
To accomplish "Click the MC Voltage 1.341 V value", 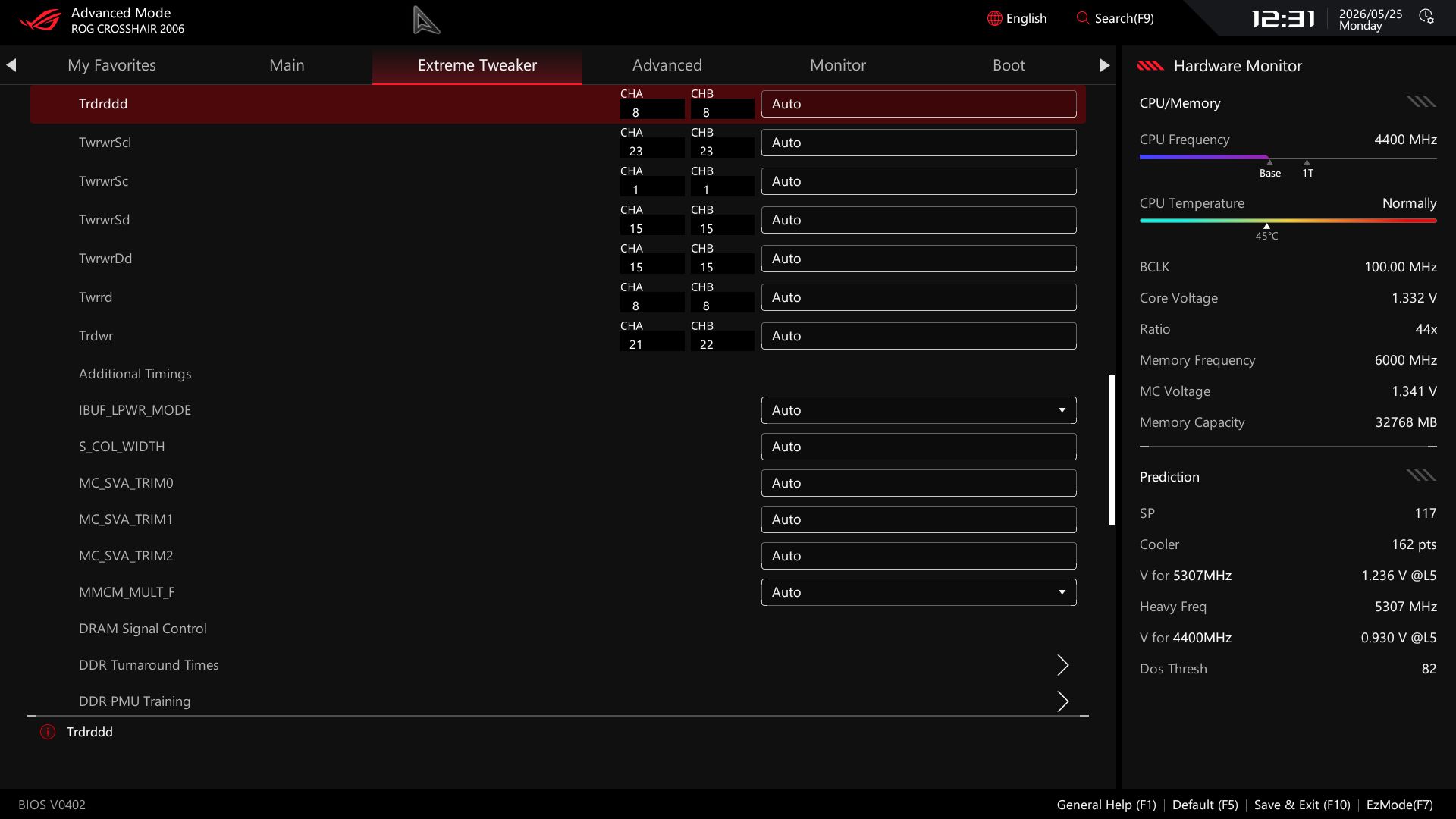I will pos(1414,391).
